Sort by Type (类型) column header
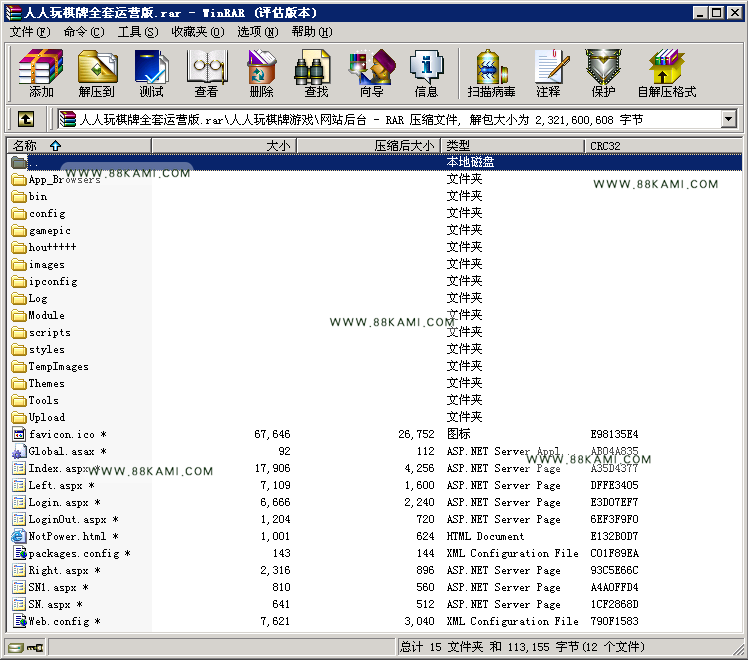This screenshot has height=660, width=748. (513, 145)
